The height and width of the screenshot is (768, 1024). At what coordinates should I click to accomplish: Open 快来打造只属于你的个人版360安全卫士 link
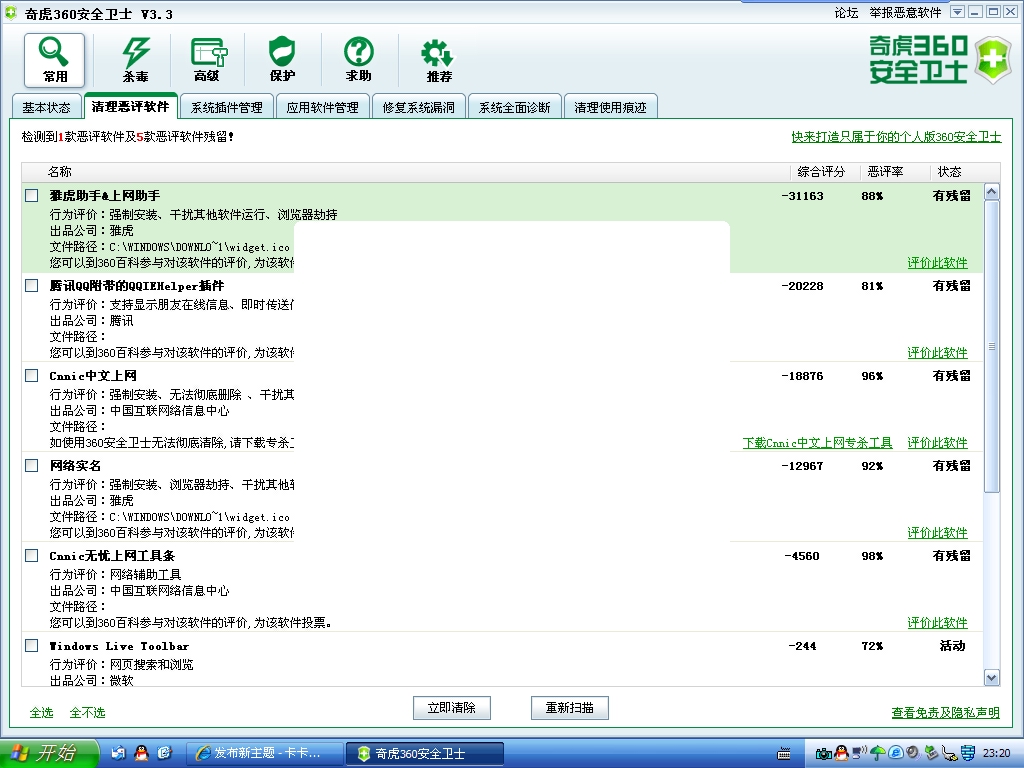point(896,136)
